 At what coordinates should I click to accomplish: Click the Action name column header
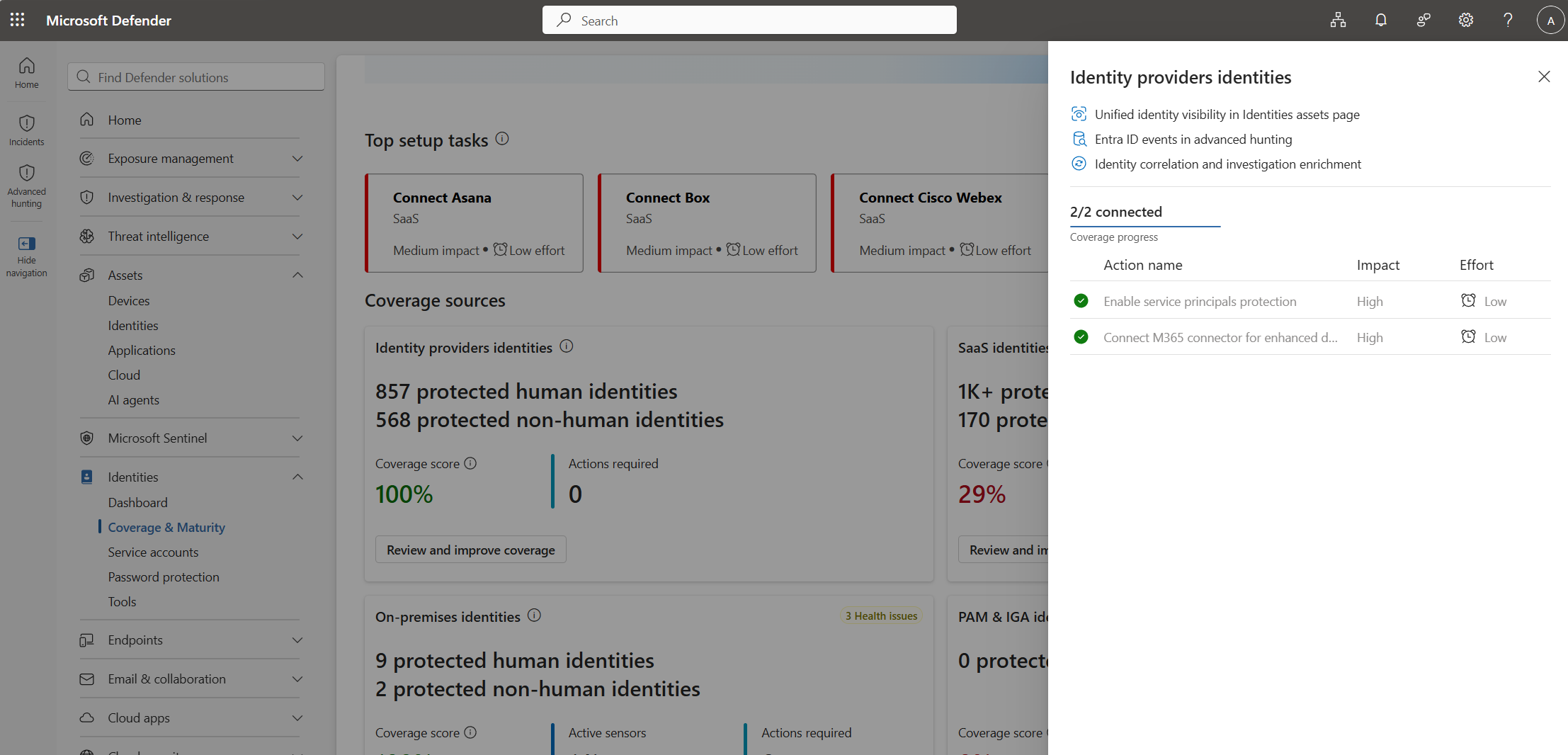[x=1142, y=264]
